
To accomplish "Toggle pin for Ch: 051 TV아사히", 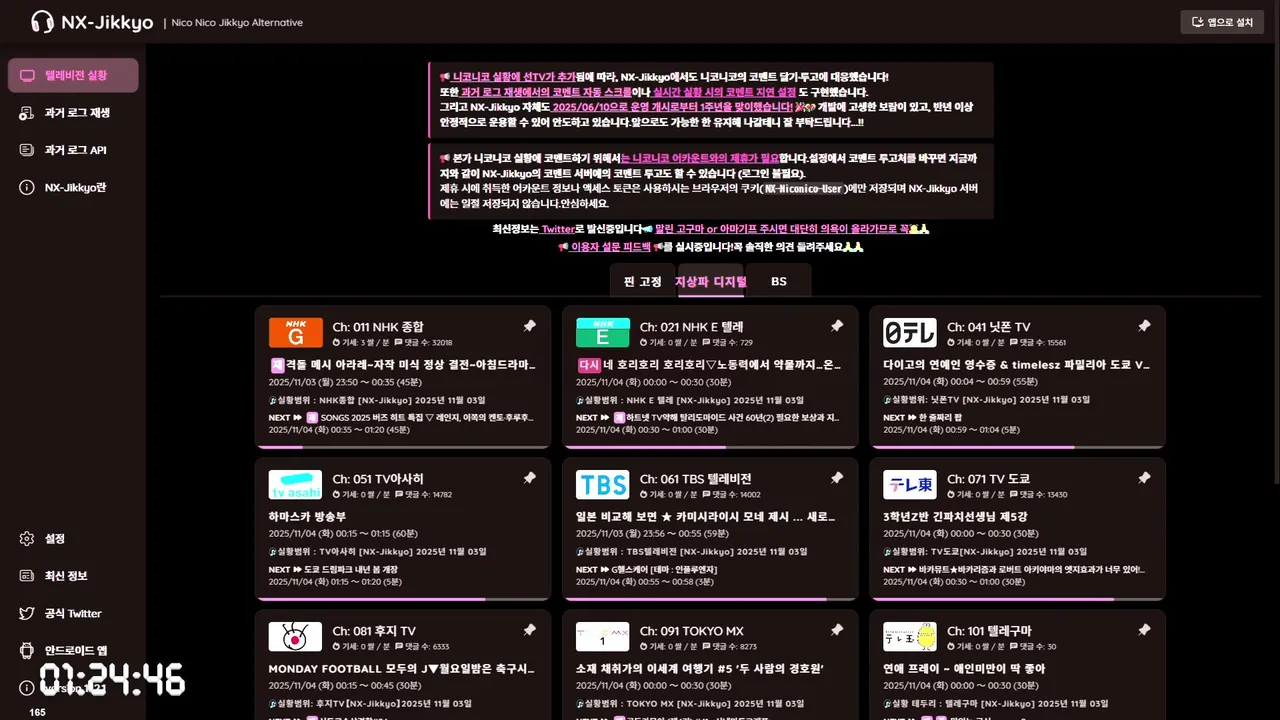I will (530, 478).
